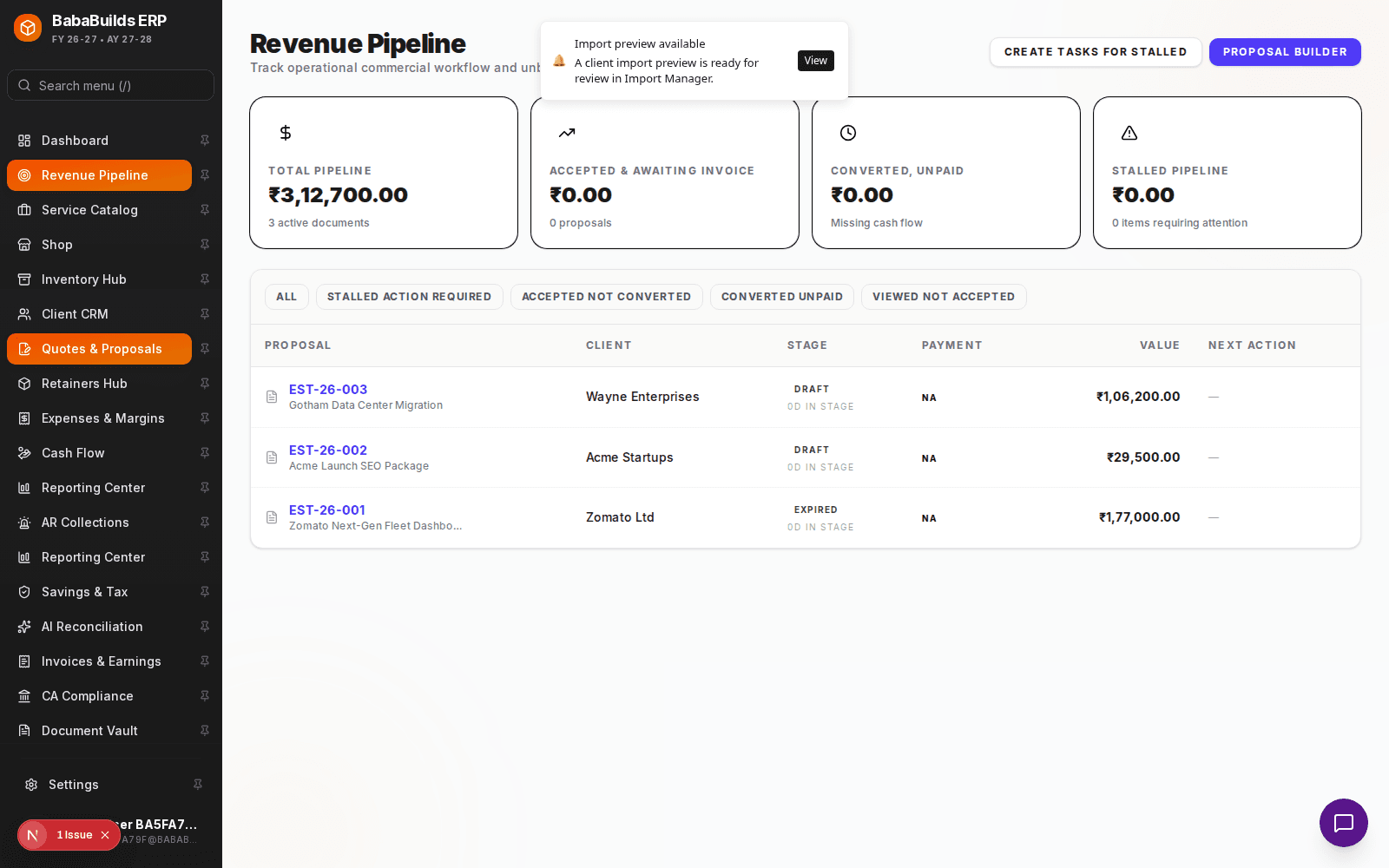Click the Cash Flow icon
This screenshot has height=868, width=1389.
pyautogui.click(x=24, y=453)
